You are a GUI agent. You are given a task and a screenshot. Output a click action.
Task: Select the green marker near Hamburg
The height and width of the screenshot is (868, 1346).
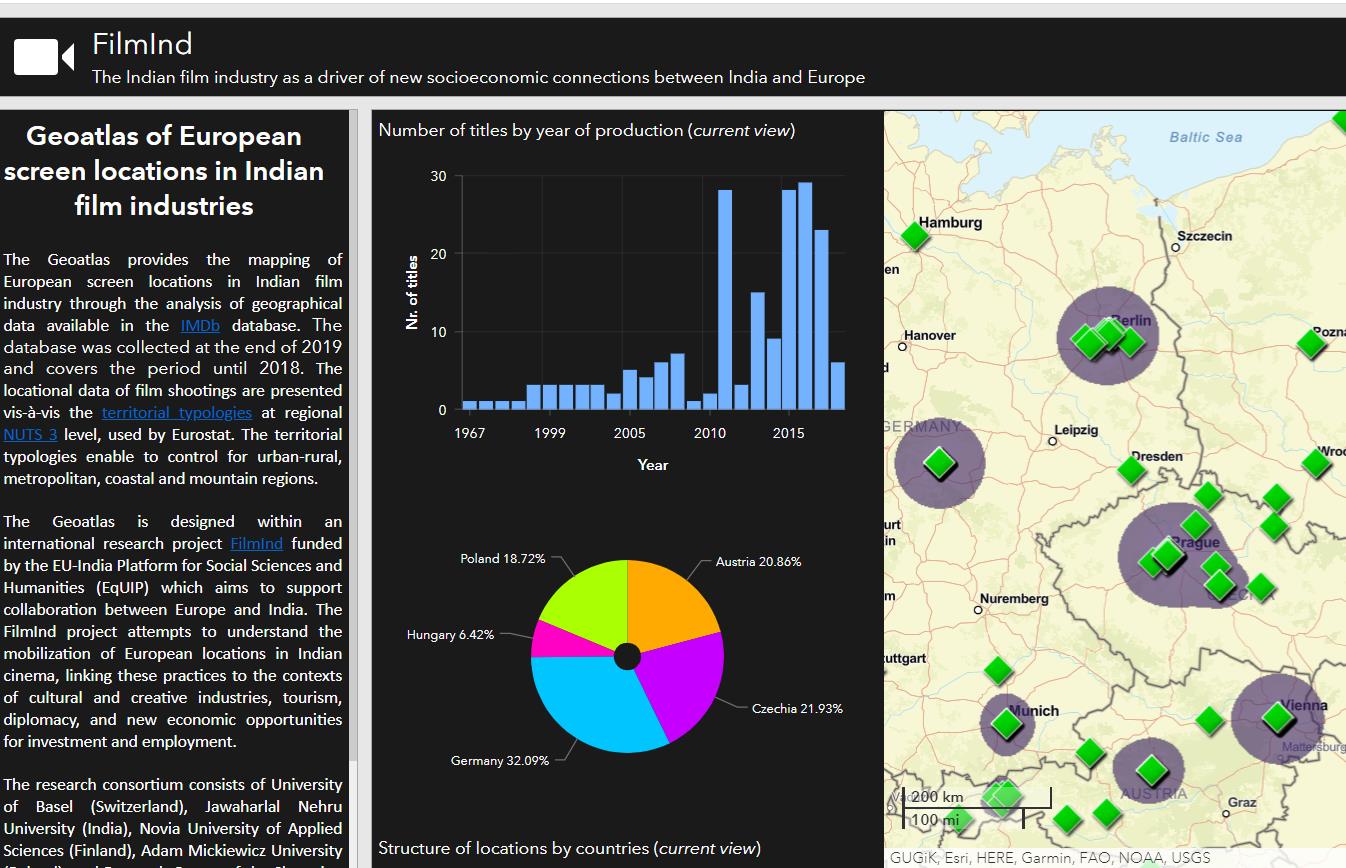(914, 237)
